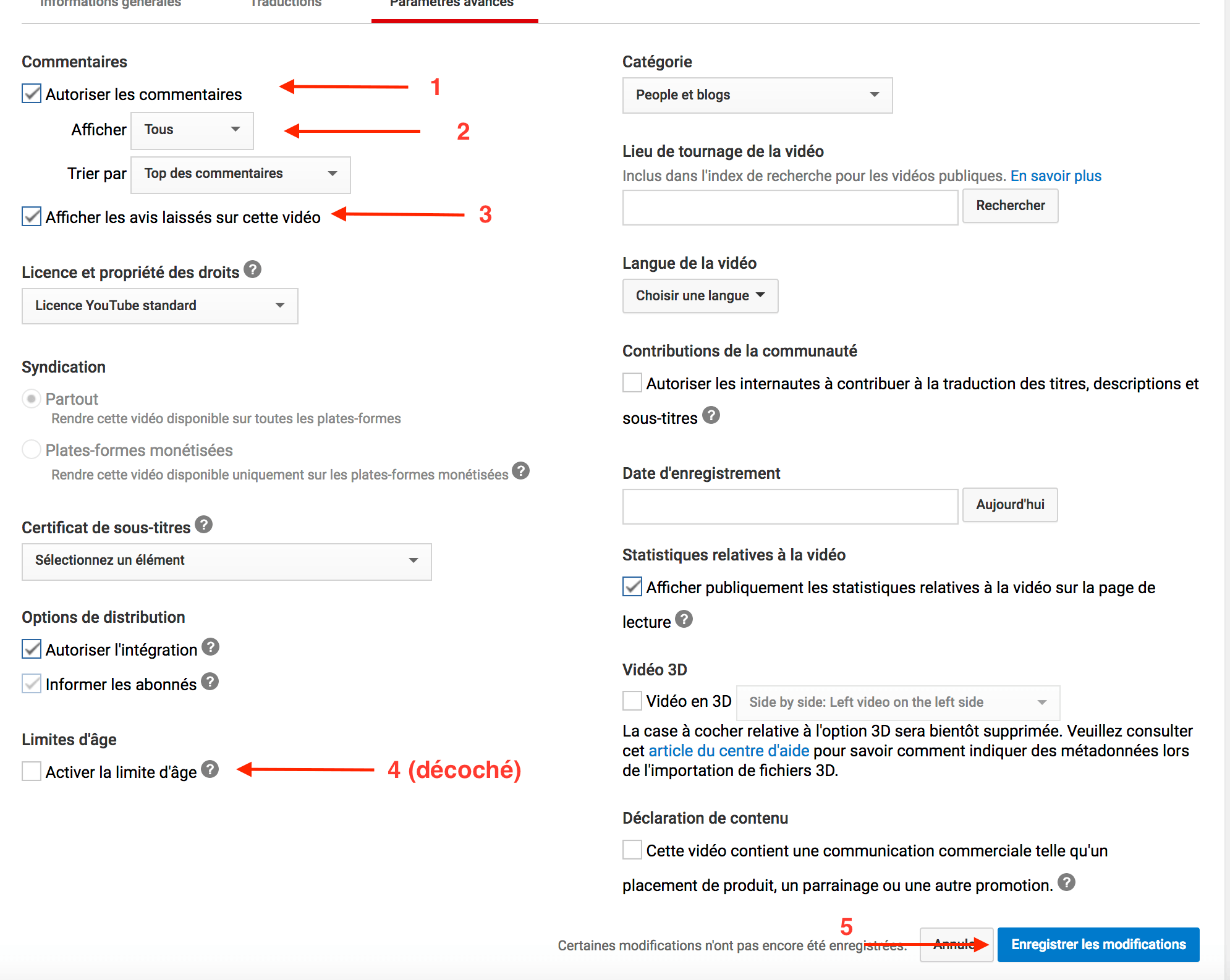Viewport: 1230px width, 980px height.
Task: Click the Date d'enregistrement input field
Action: coord(790,506)
